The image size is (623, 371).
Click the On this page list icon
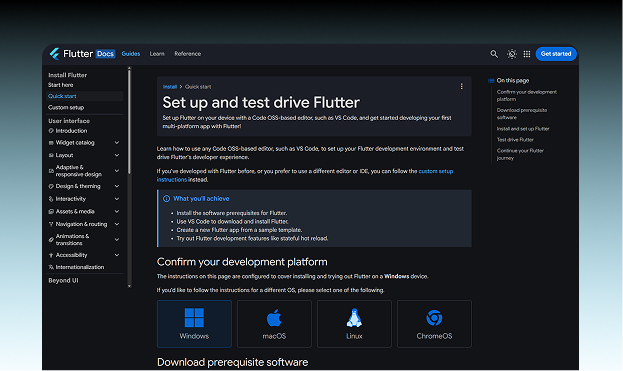coord(491,81)
